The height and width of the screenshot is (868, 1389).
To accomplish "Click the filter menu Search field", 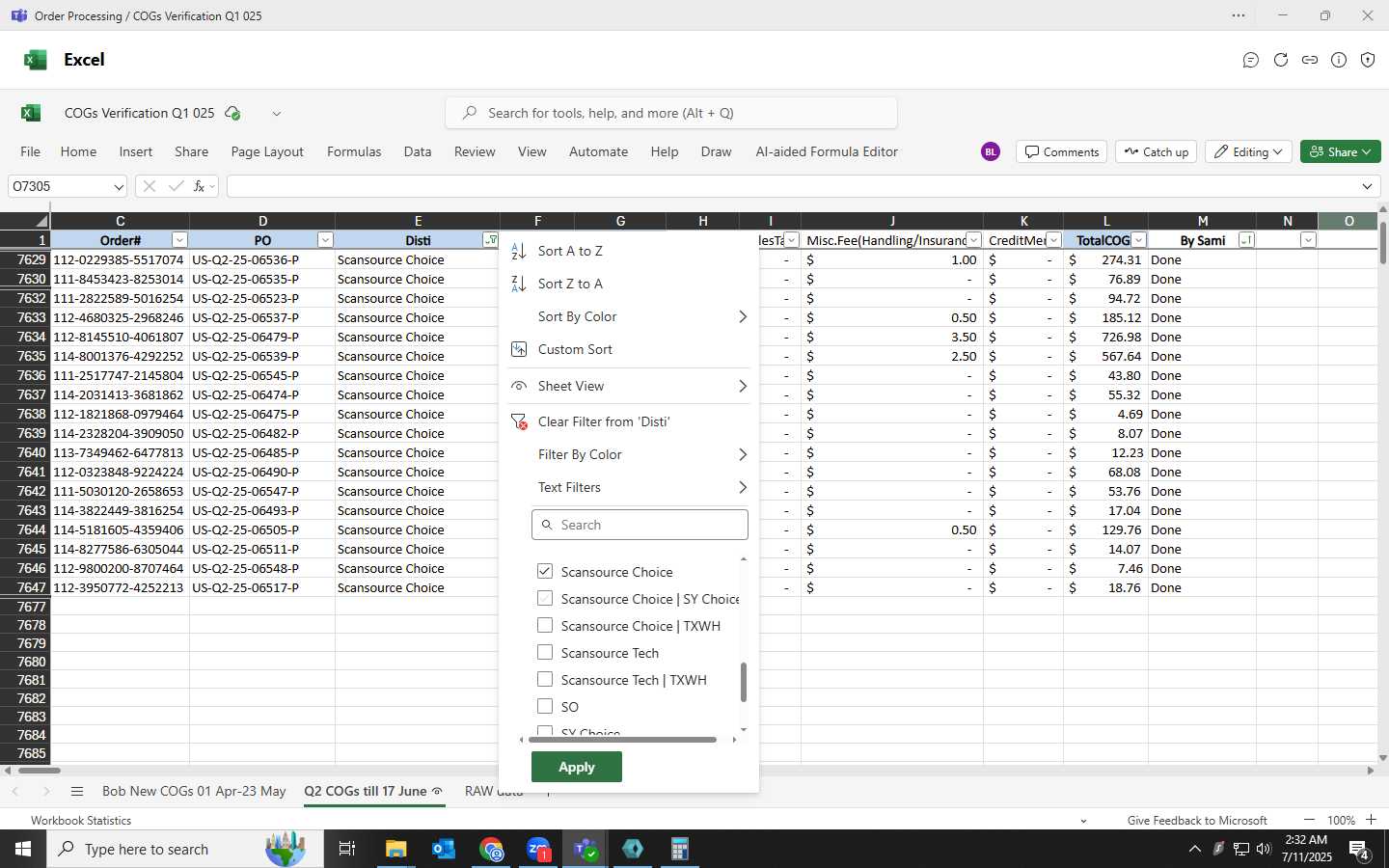I will coord(640,525).
